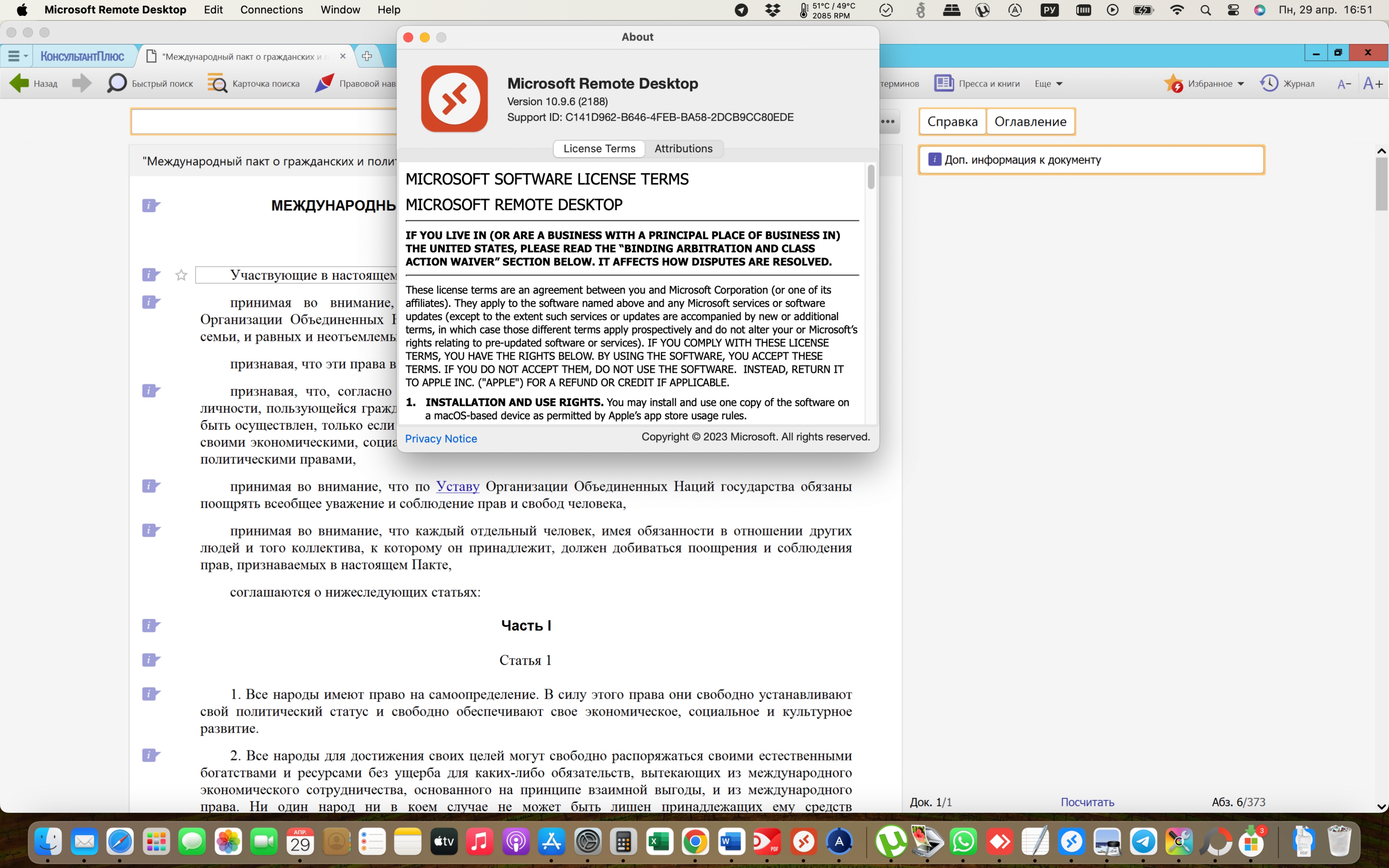This screenshot has height=868, width=1389.
Task: Click the scroll-up arrow of document scrollbar
Action: click(1381, 151)
